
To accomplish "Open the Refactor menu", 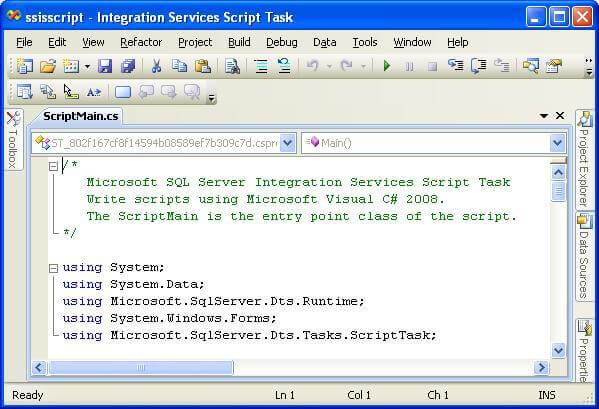I will (141, 42).
